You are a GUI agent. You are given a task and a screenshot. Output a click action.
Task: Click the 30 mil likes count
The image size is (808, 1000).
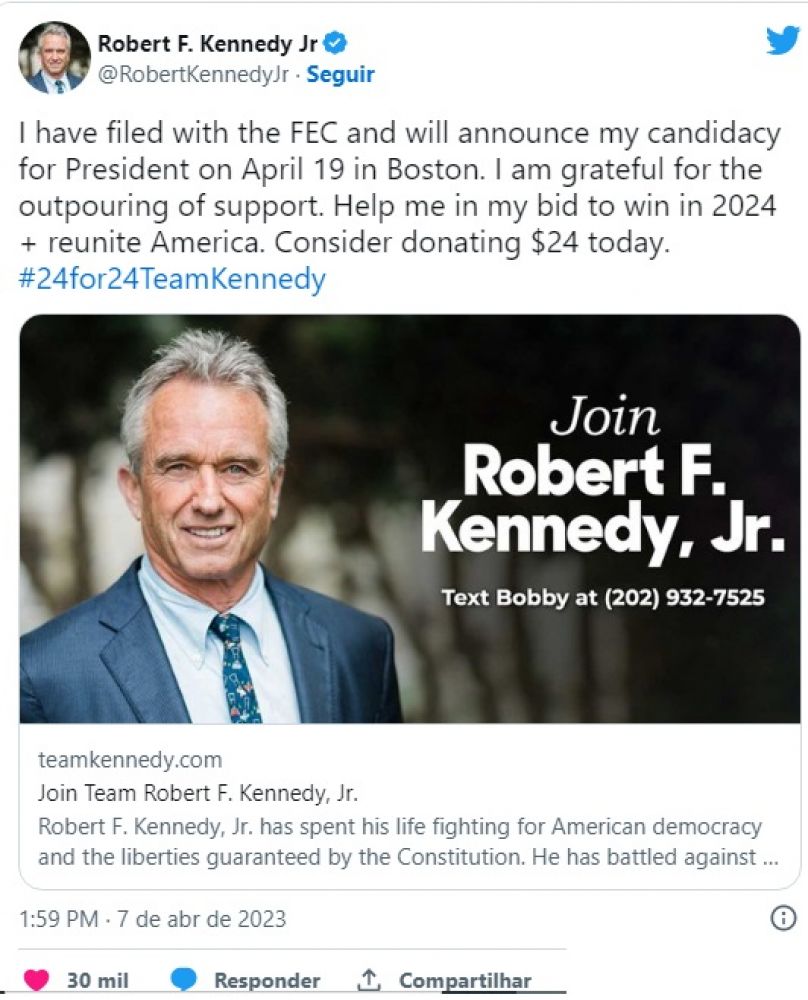coord(98,980)
